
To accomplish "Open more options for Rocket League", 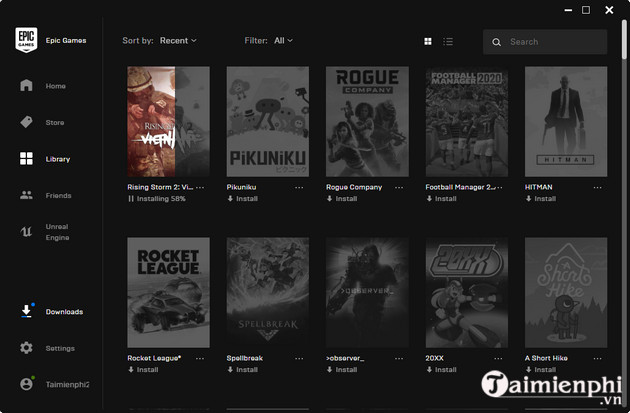I will (200, 358).
